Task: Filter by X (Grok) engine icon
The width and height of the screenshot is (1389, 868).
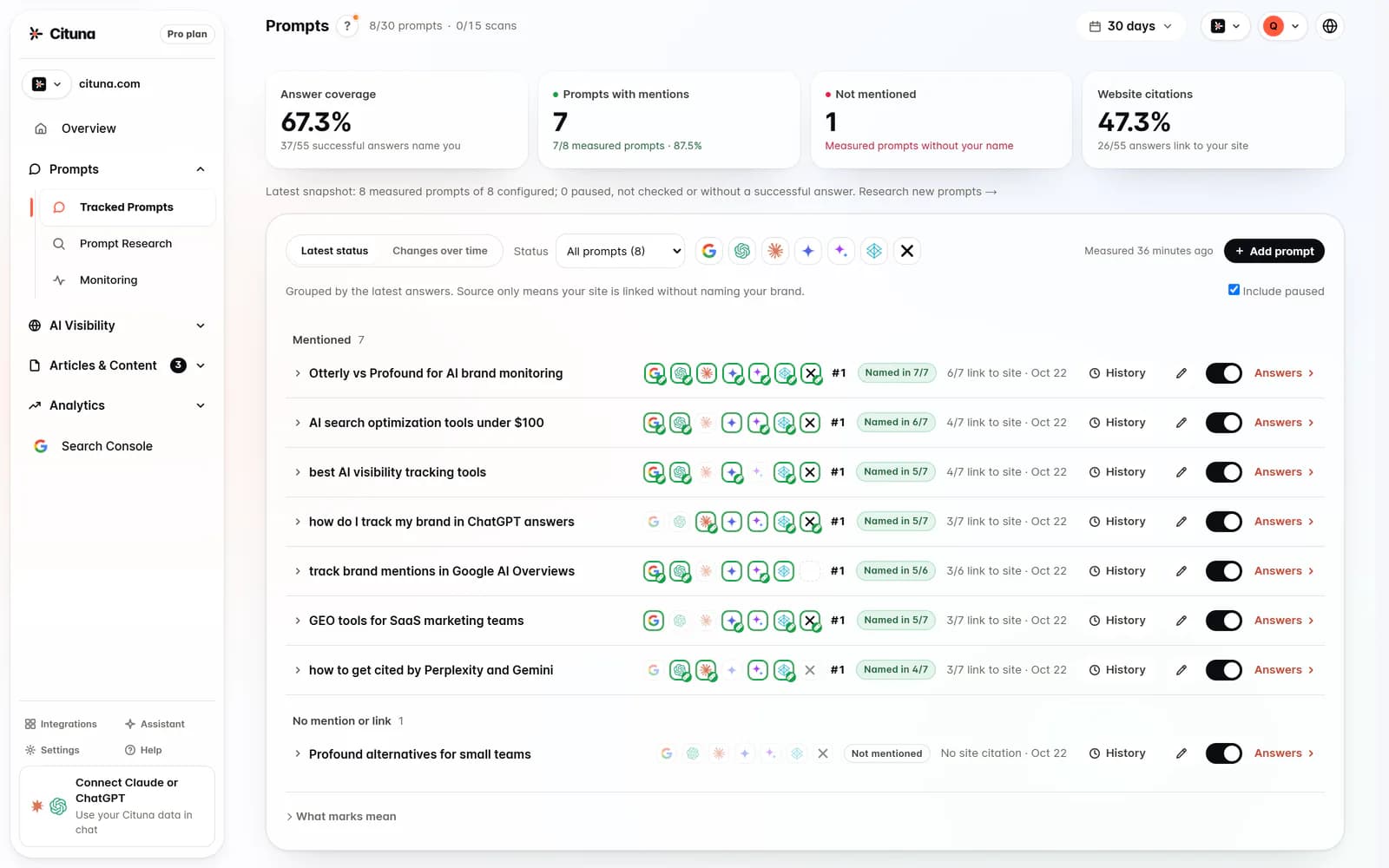Action: point(907,251)
